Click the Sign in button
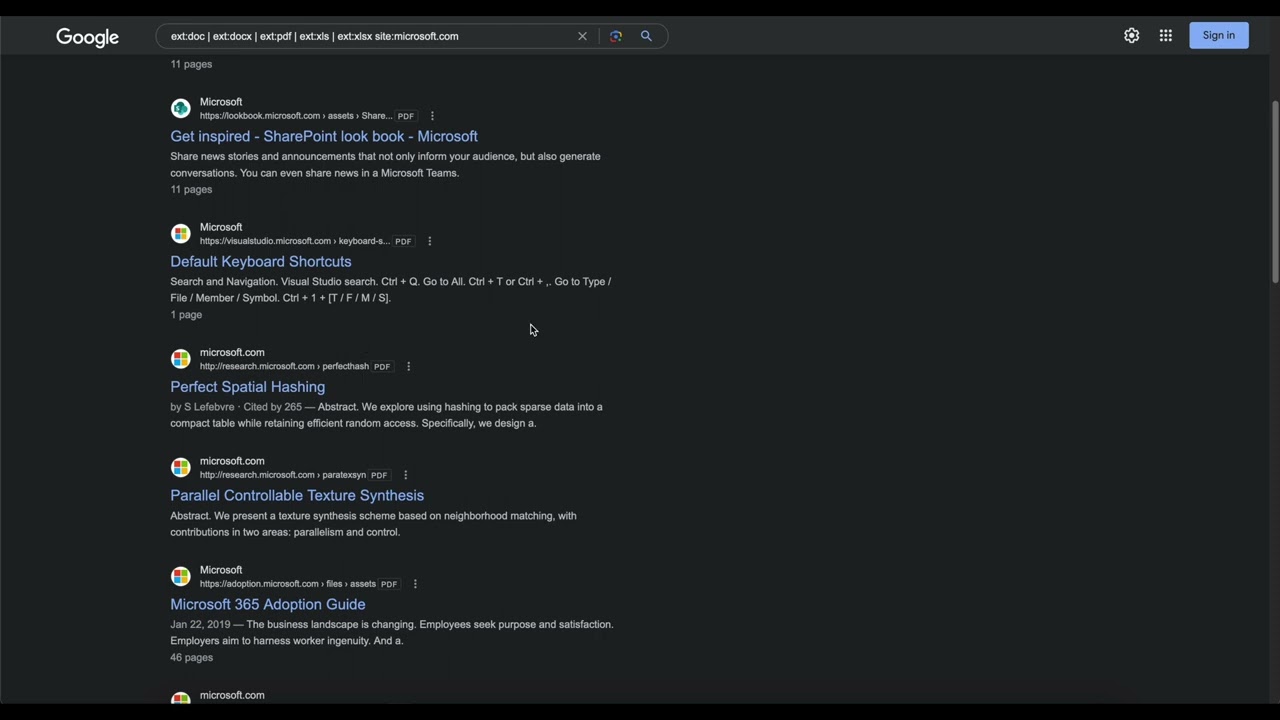 (x=1218, y=35)
